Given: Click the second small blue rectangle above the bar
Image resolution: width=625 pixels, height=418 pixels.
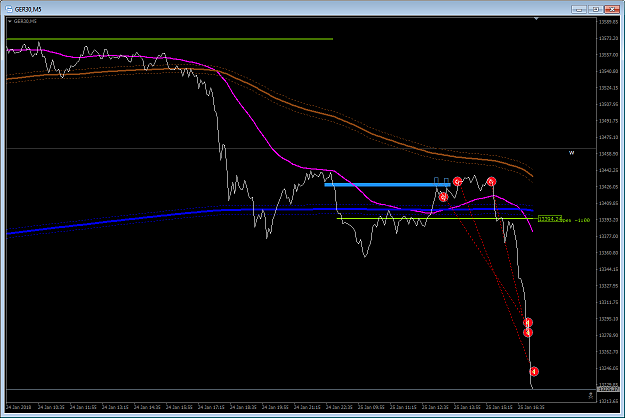Looking at the screenshot, I should click(x=446, y=181).
